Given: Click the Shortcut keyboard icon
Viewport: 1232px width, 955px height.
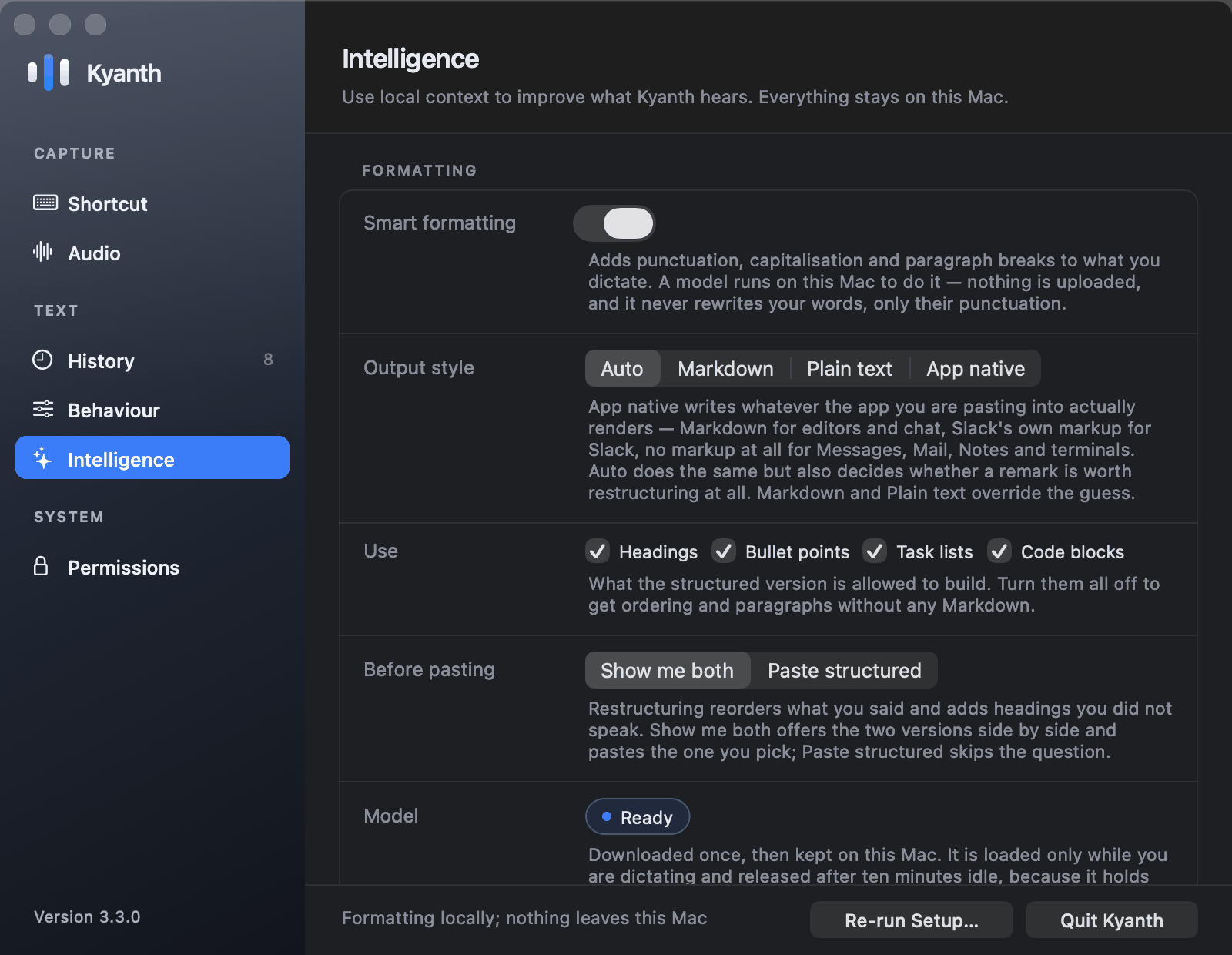Looking at the screenshot, I should 45,203.
